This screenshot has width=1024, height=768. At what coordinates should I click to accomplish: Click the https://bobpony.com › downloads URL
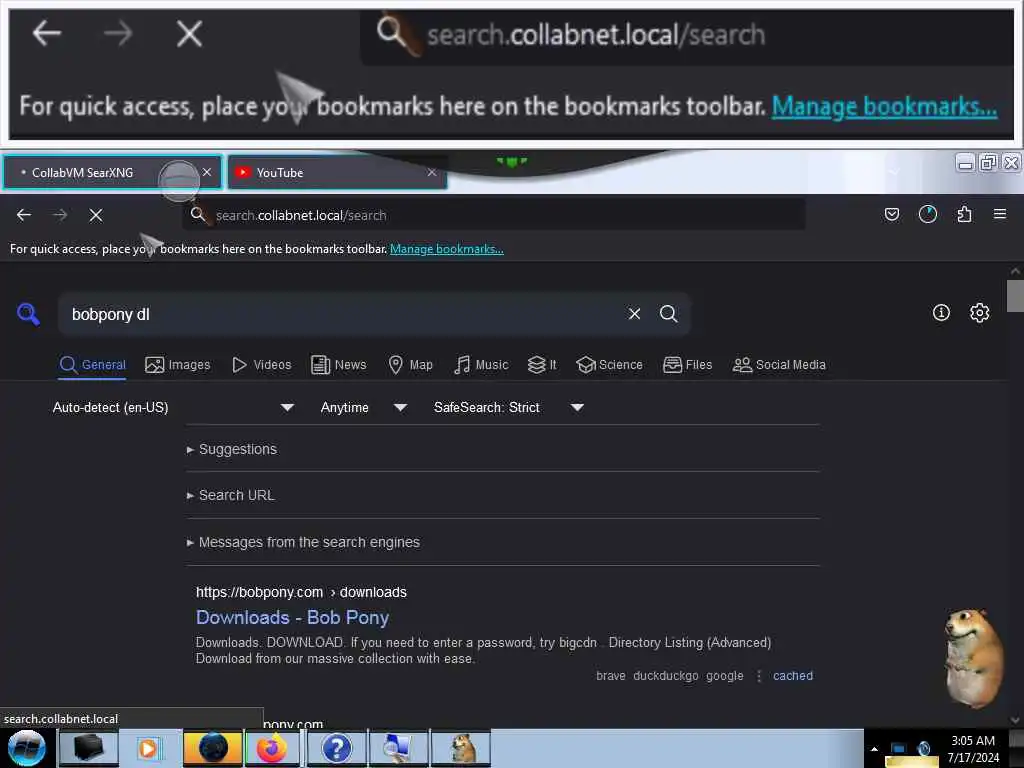point(301,592)
